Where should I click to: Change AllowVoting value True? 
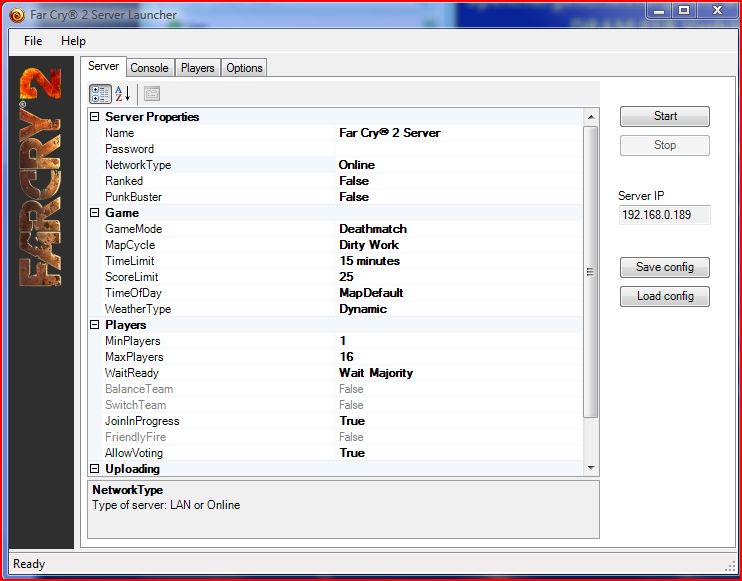pyautogui.click(x=352, y=453)
